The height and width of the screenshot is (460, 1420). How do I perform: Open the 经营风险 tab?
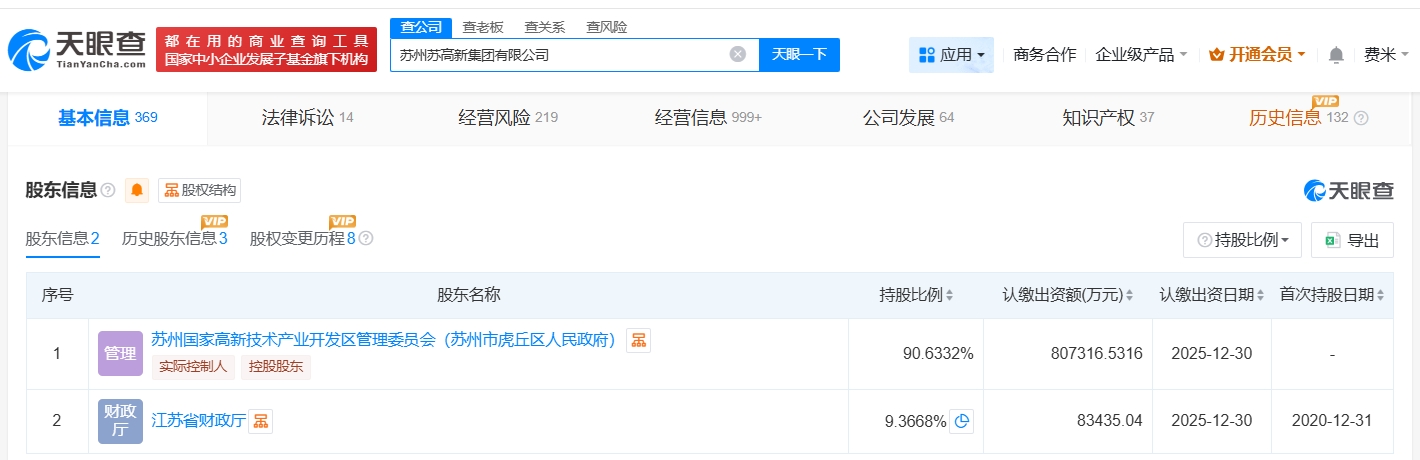coord(507,118)
